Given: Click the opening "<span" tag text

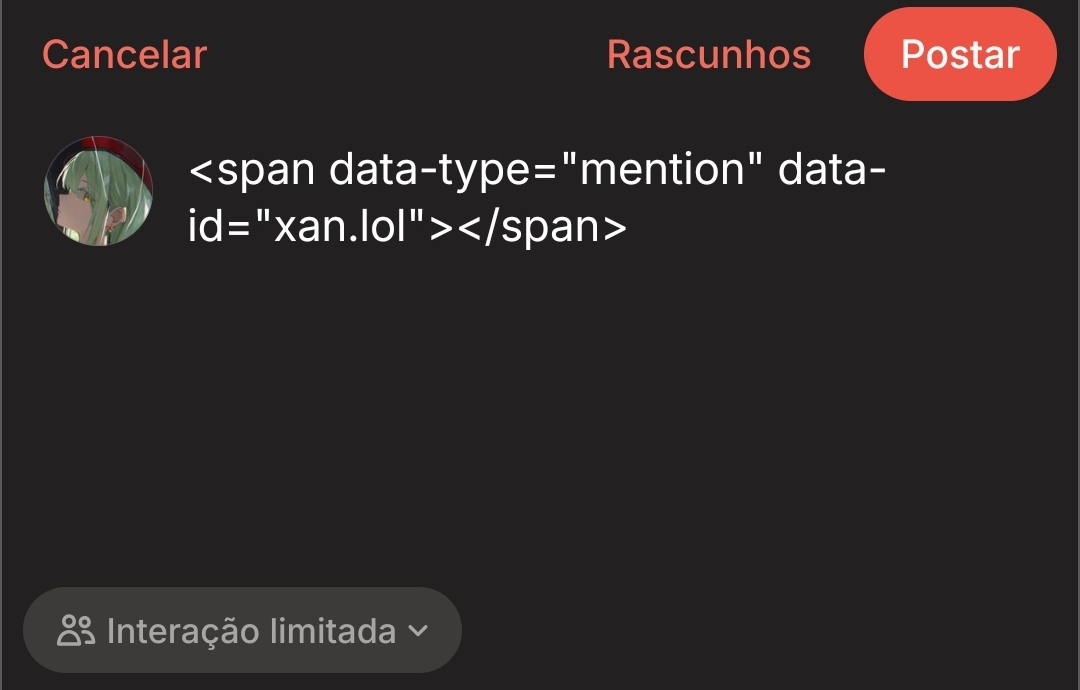Looking at the screenshot, I should click(x=251, y=171).
